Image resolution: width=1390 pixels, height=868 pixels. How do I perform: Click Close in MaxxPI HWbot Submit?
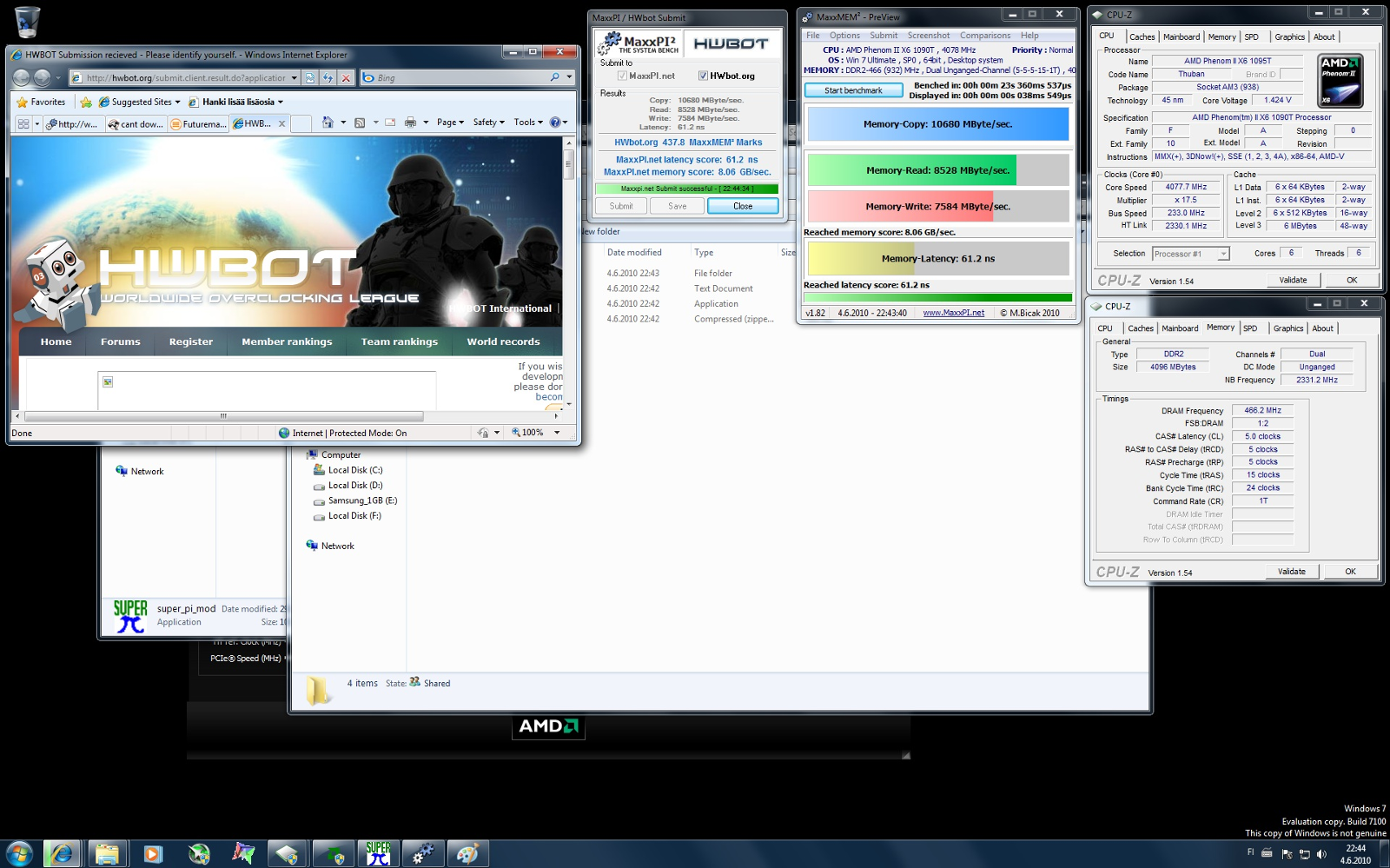coord(743,206)
